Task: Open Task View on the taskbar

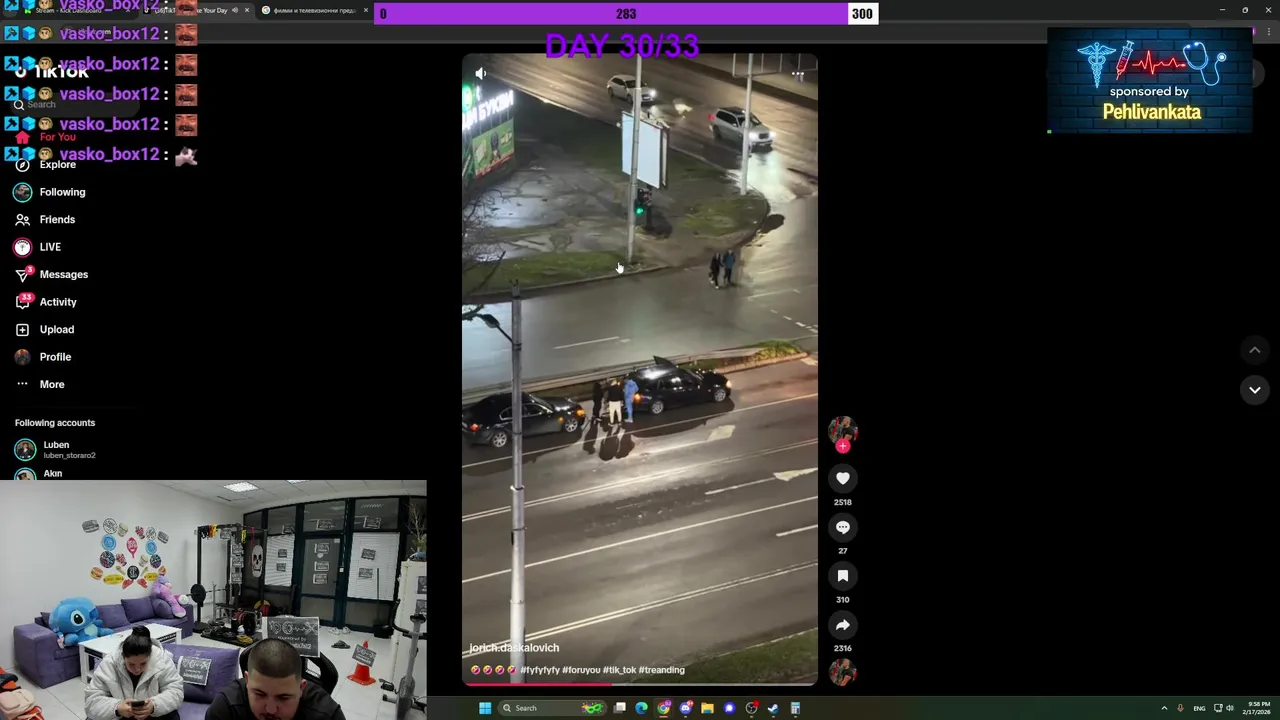Action: tap(620, 708)
